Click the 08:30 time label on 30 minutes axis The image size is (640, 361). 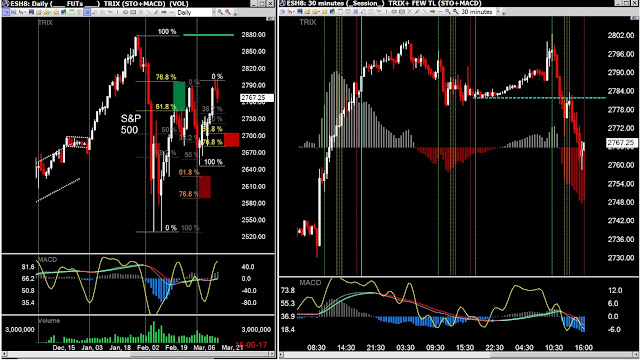point(316,348)
